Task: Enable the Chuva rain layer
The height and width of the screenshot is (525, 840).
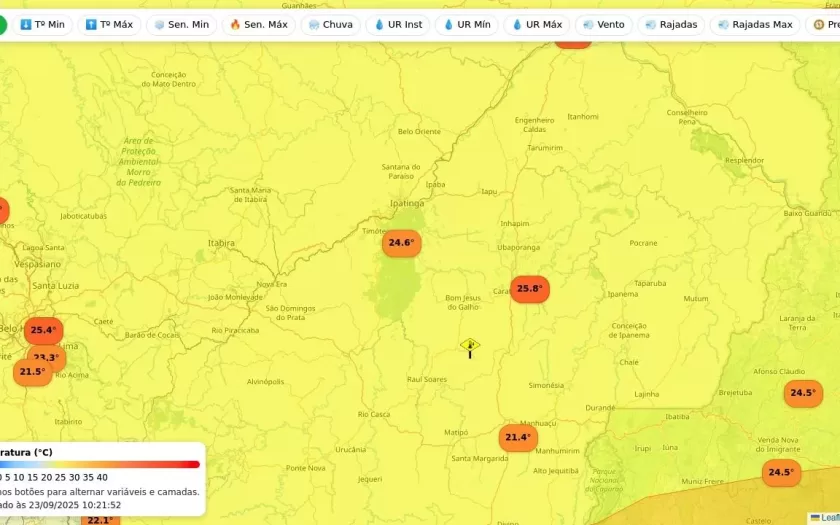Action: [x=331, y=24]
